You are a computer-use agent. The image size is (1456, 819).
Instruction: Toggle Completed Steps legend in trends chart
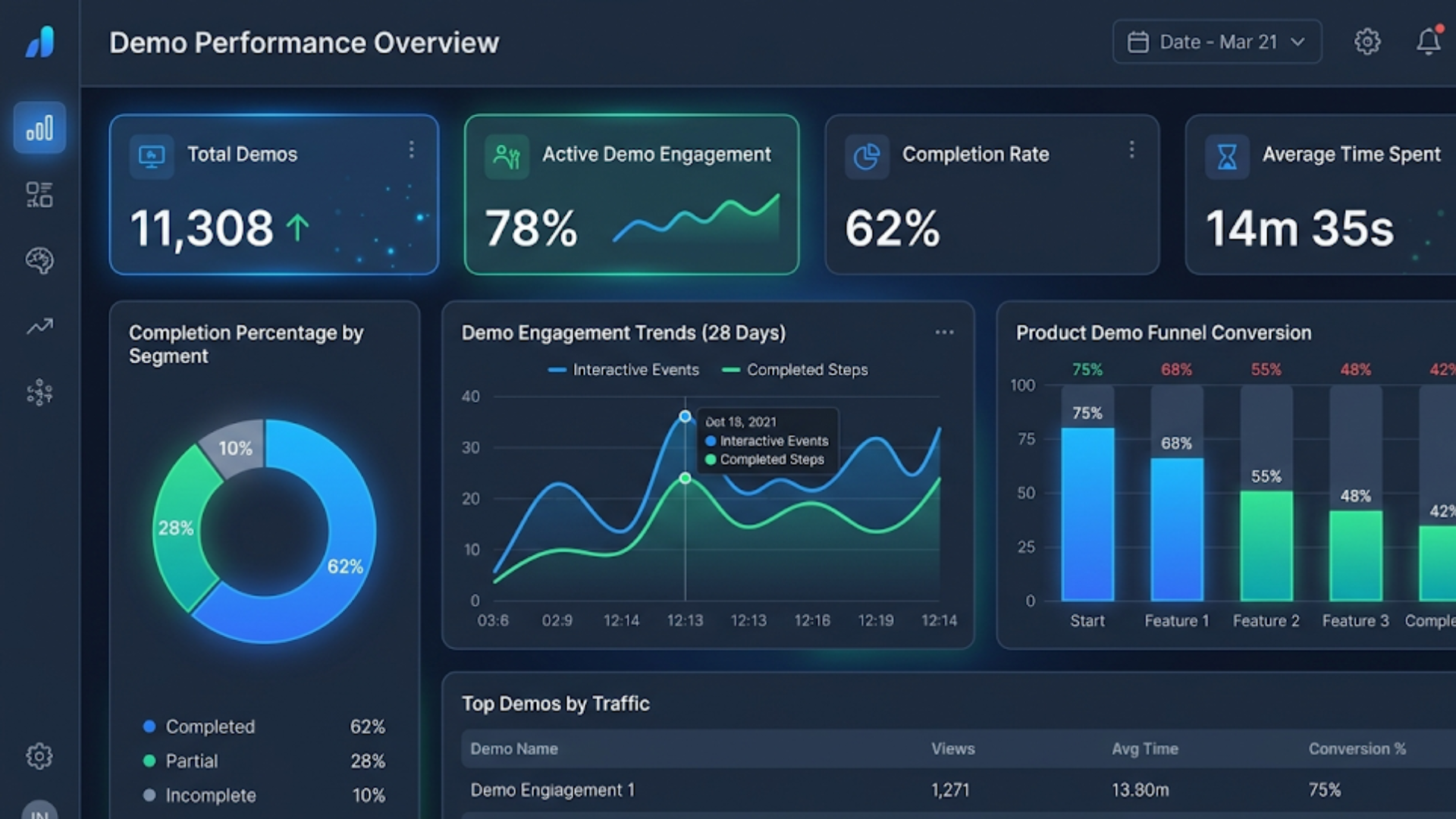[795, 370]
